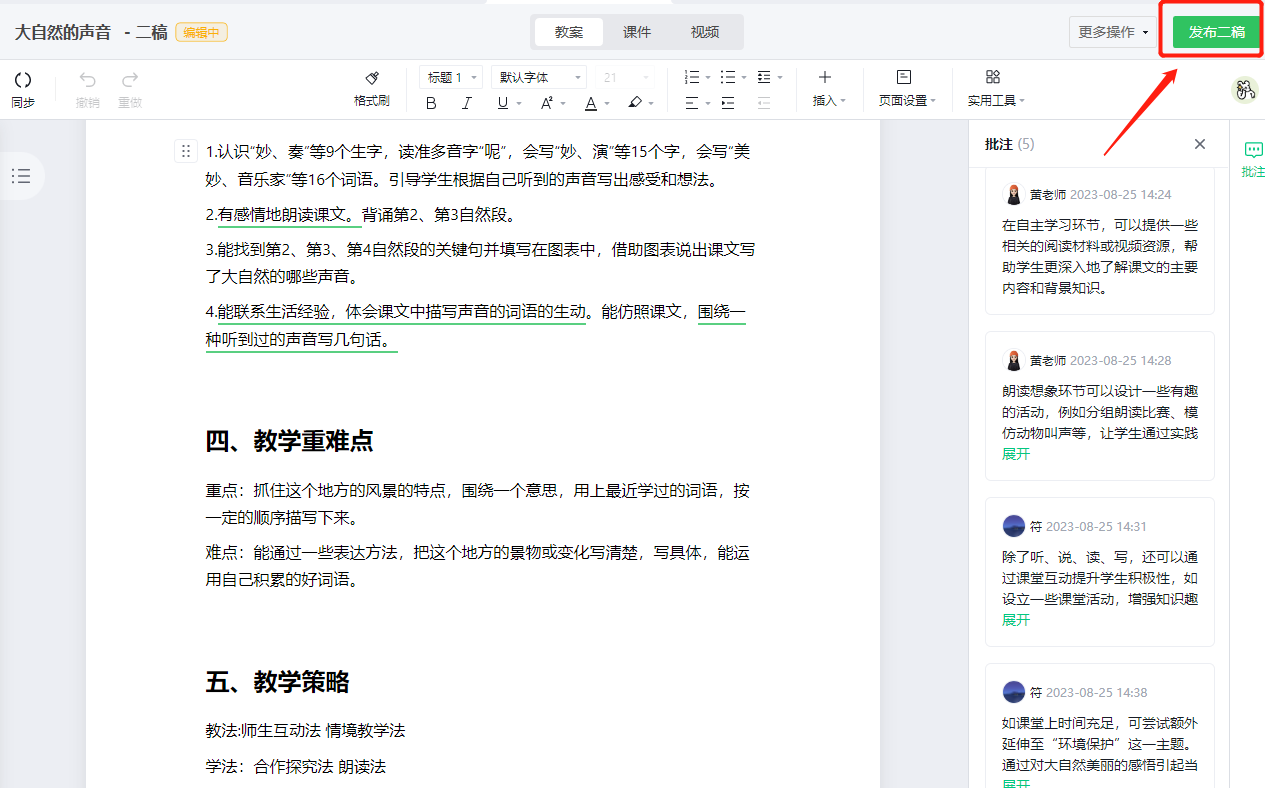
Task: Click 符's avatar on the 14:31 comment
Action: click(1013, 526)
